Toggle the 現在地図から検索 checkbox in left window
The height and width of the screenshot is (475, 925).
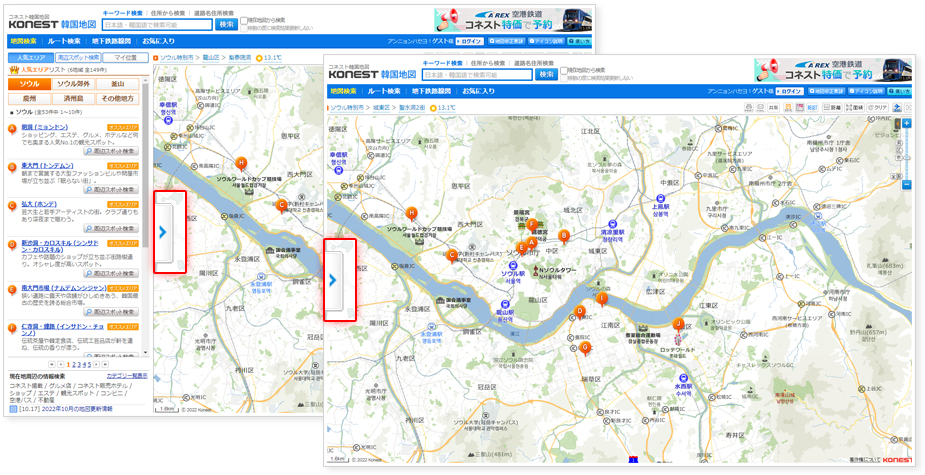pos(244,20)
